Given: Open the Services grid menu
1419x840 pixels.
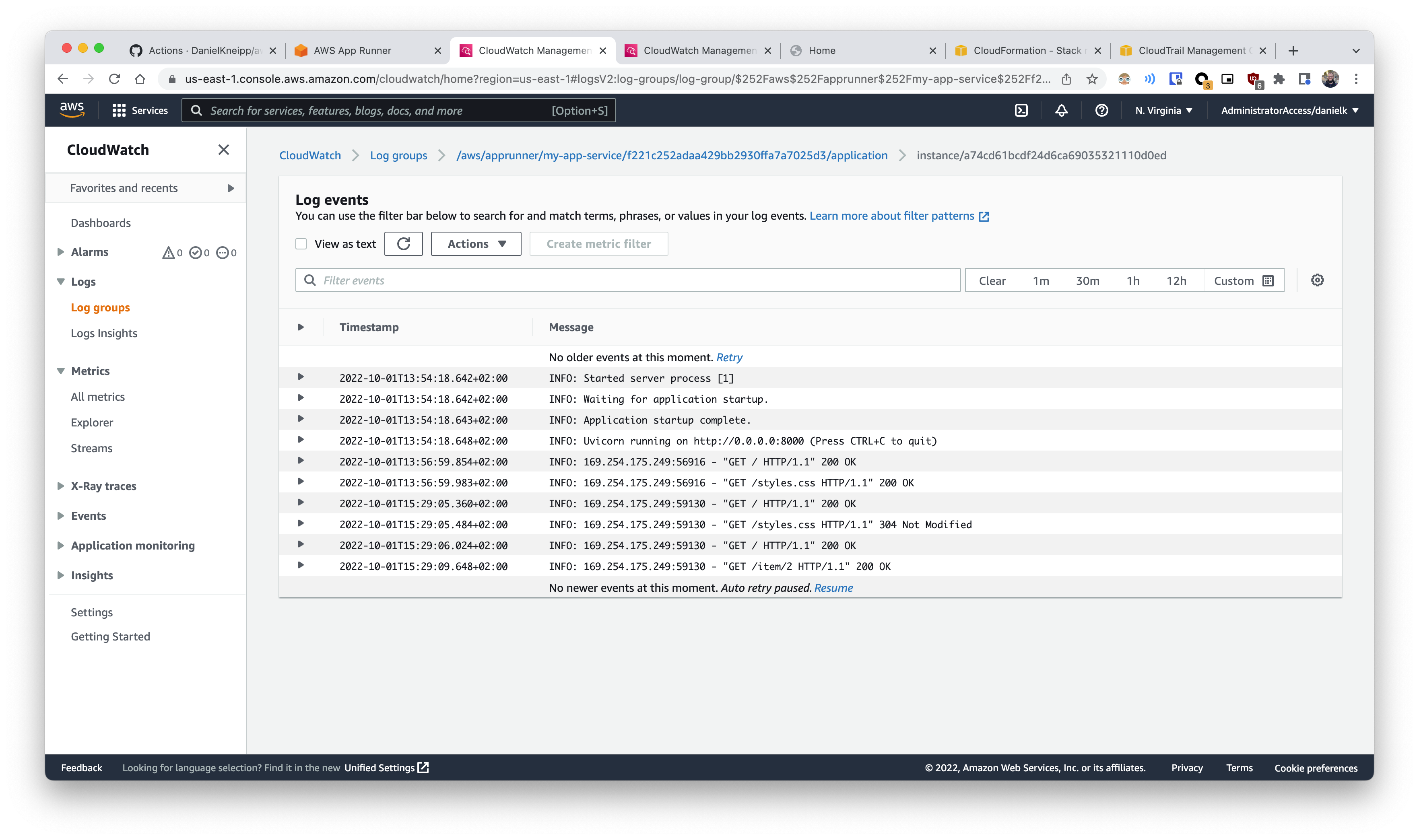Looking at the screenshot, I should pos(140,110).
